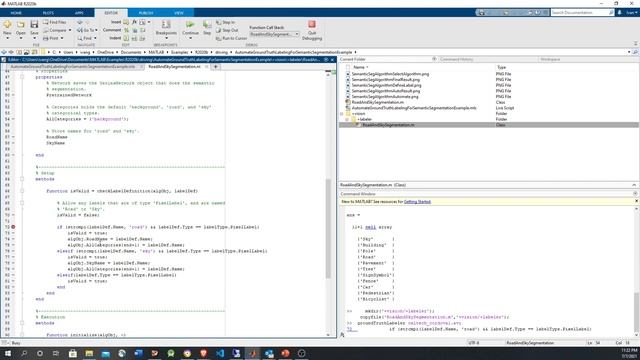
Task: Click the Insert section icon
Action: 126,22
